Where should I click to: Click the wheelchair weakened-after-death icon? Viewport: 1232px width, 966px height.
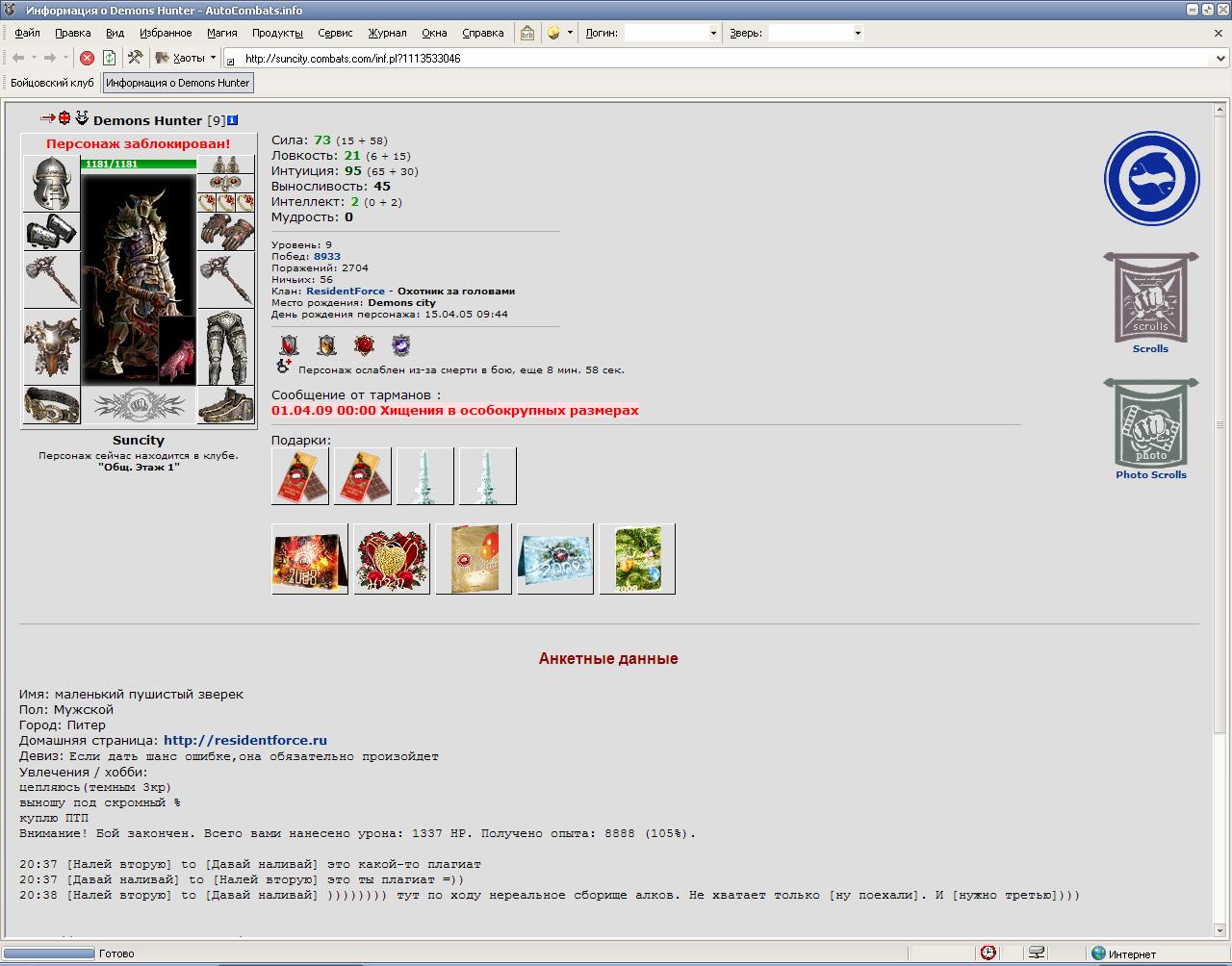284,366
